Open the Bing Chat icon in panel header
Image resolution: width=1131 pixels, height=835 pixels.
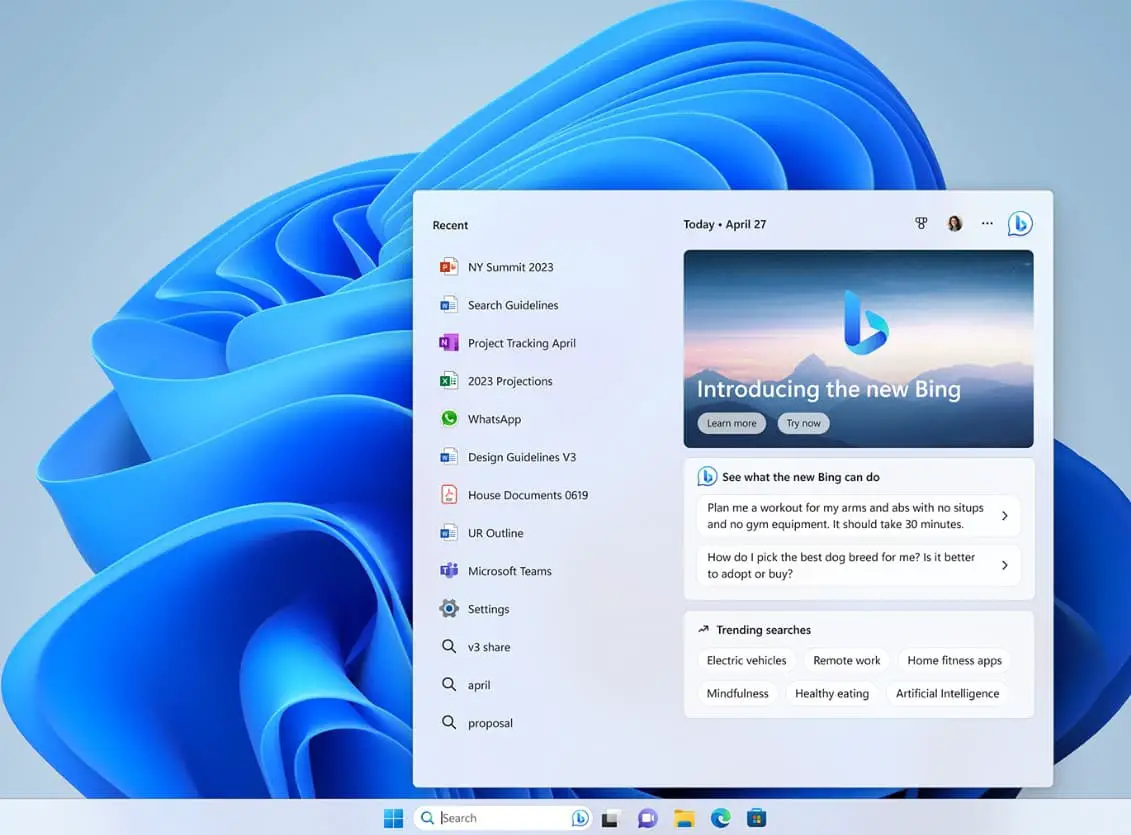[1019, 224]
